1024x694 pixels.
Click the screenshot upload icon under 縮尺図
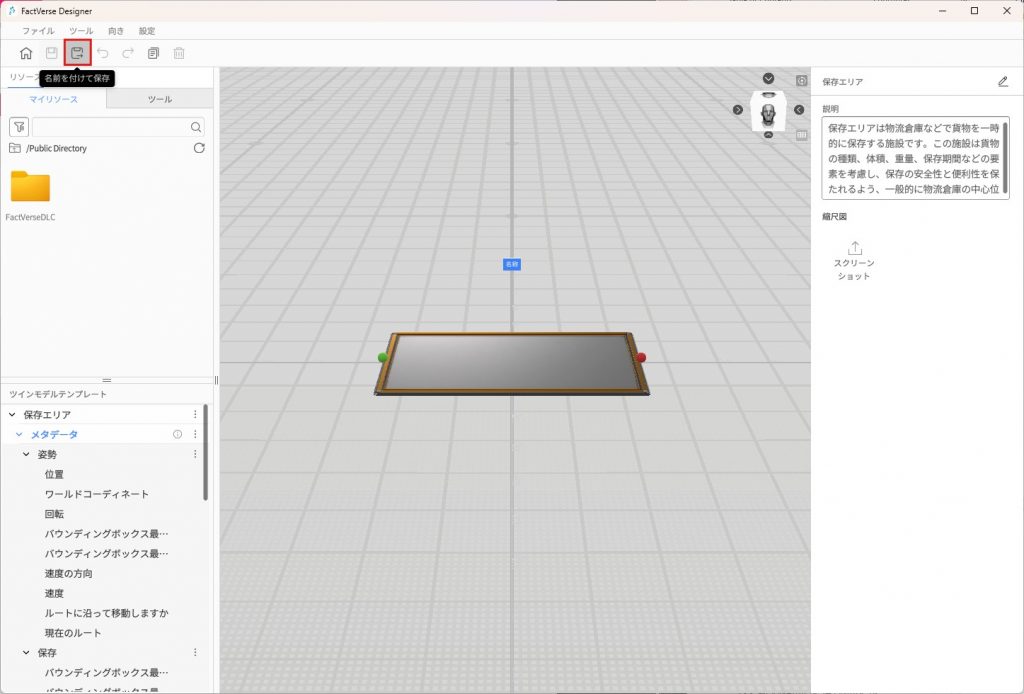[854, 248]
